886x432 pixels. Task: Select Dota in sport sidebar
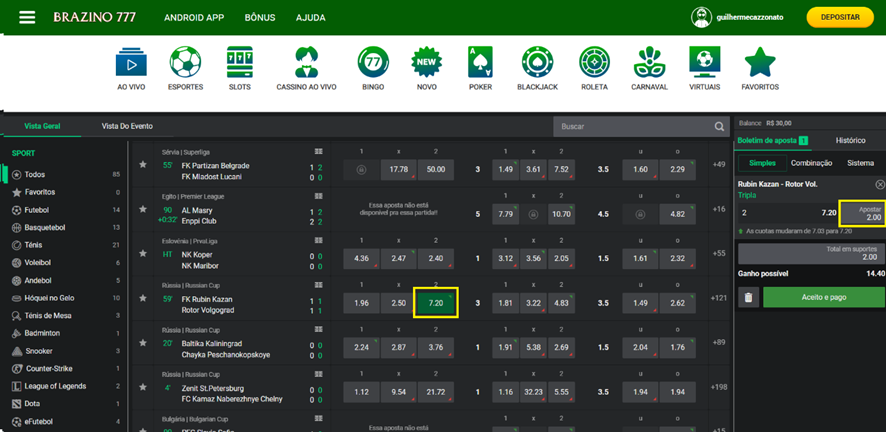pyautogui.click(x=65, y=404)
